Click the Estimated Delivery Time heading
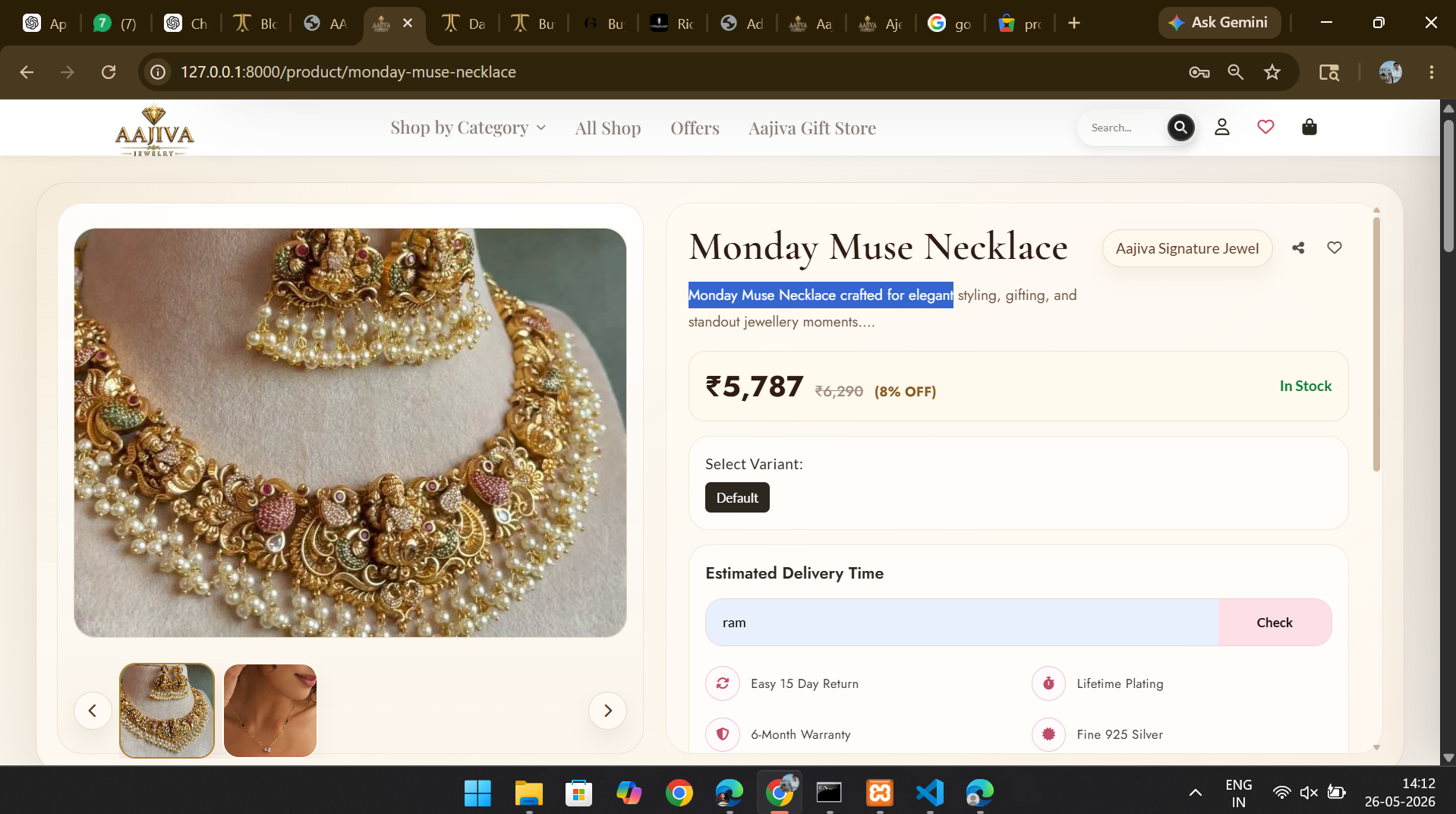 coord(794,573)
